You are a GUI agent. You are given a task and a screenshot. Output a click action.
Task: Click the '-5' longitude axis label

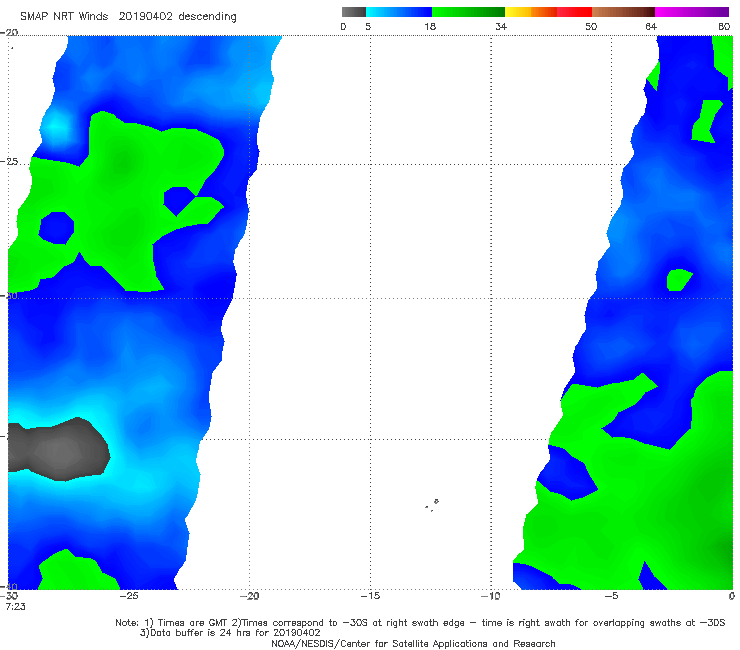point(611,596)
